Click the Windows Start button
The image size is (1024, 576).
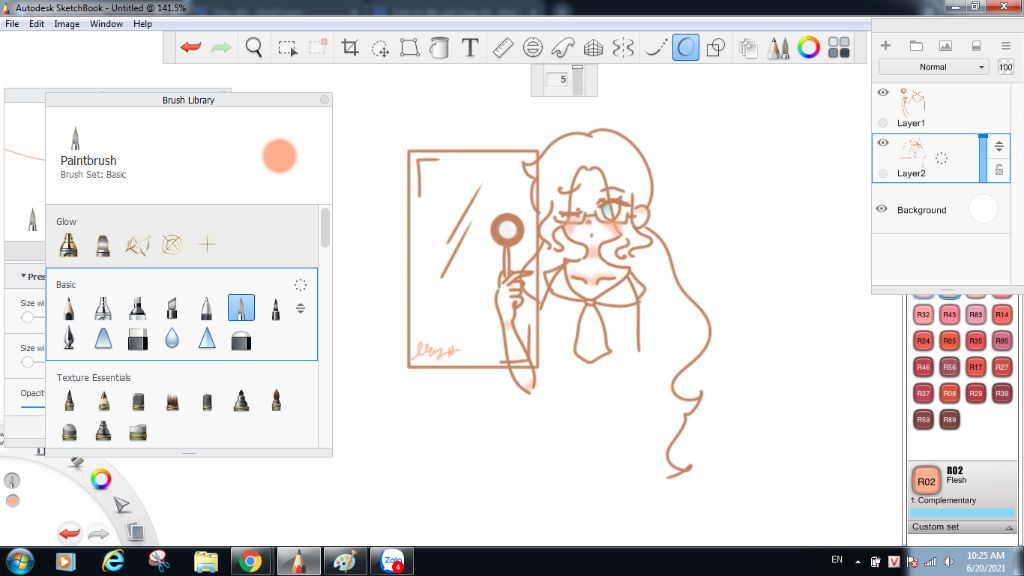click(20, 561)
